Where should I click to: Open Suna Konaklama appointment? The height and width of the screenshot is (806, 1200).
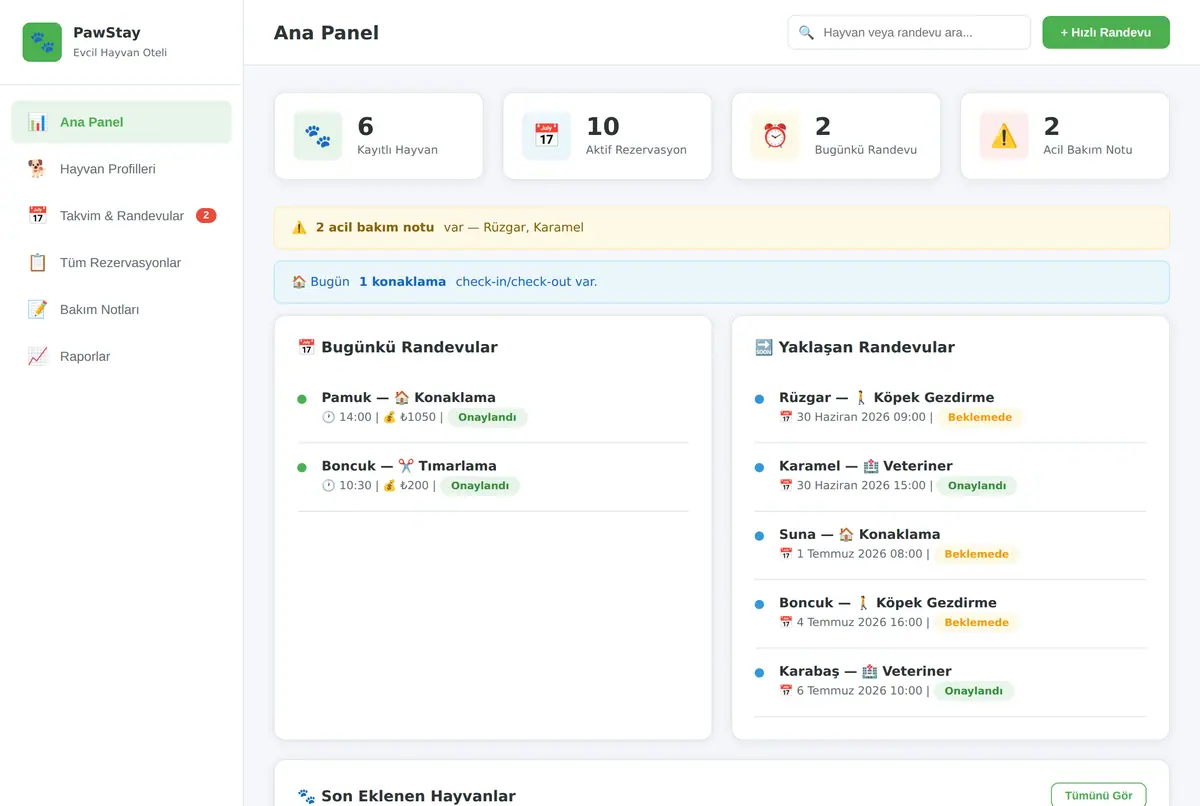pos(950,545)
